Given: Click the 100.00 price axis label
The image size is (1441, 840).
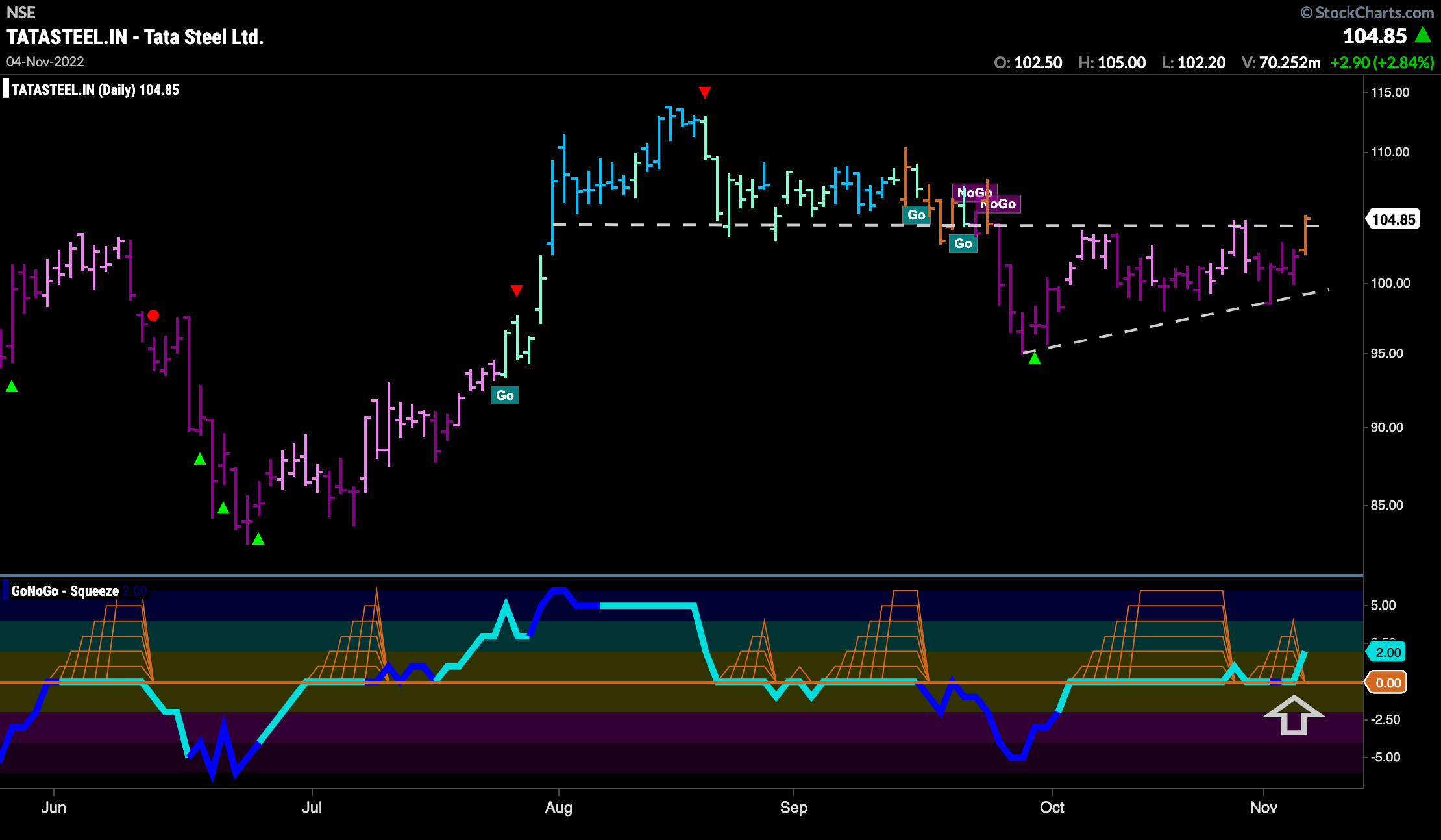Looking at the screenshot, I should click(1390, 283).
